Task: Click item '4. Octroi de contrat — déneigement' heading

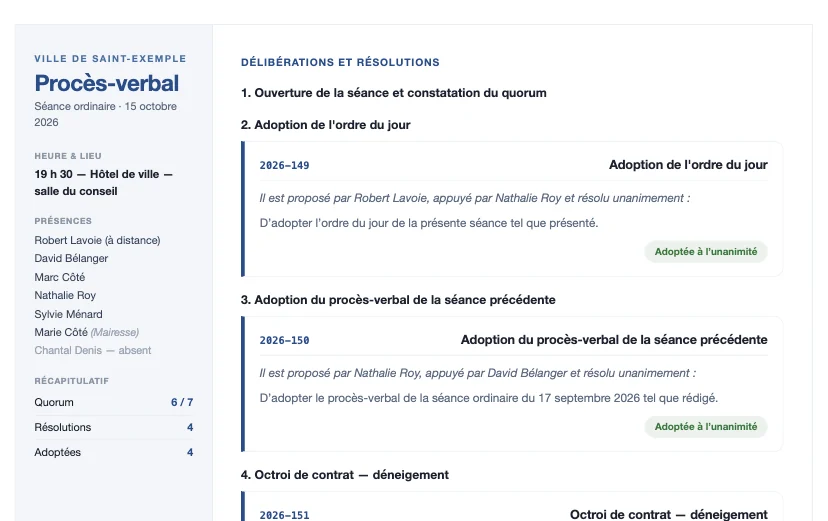Action: (x=344, y=475)
